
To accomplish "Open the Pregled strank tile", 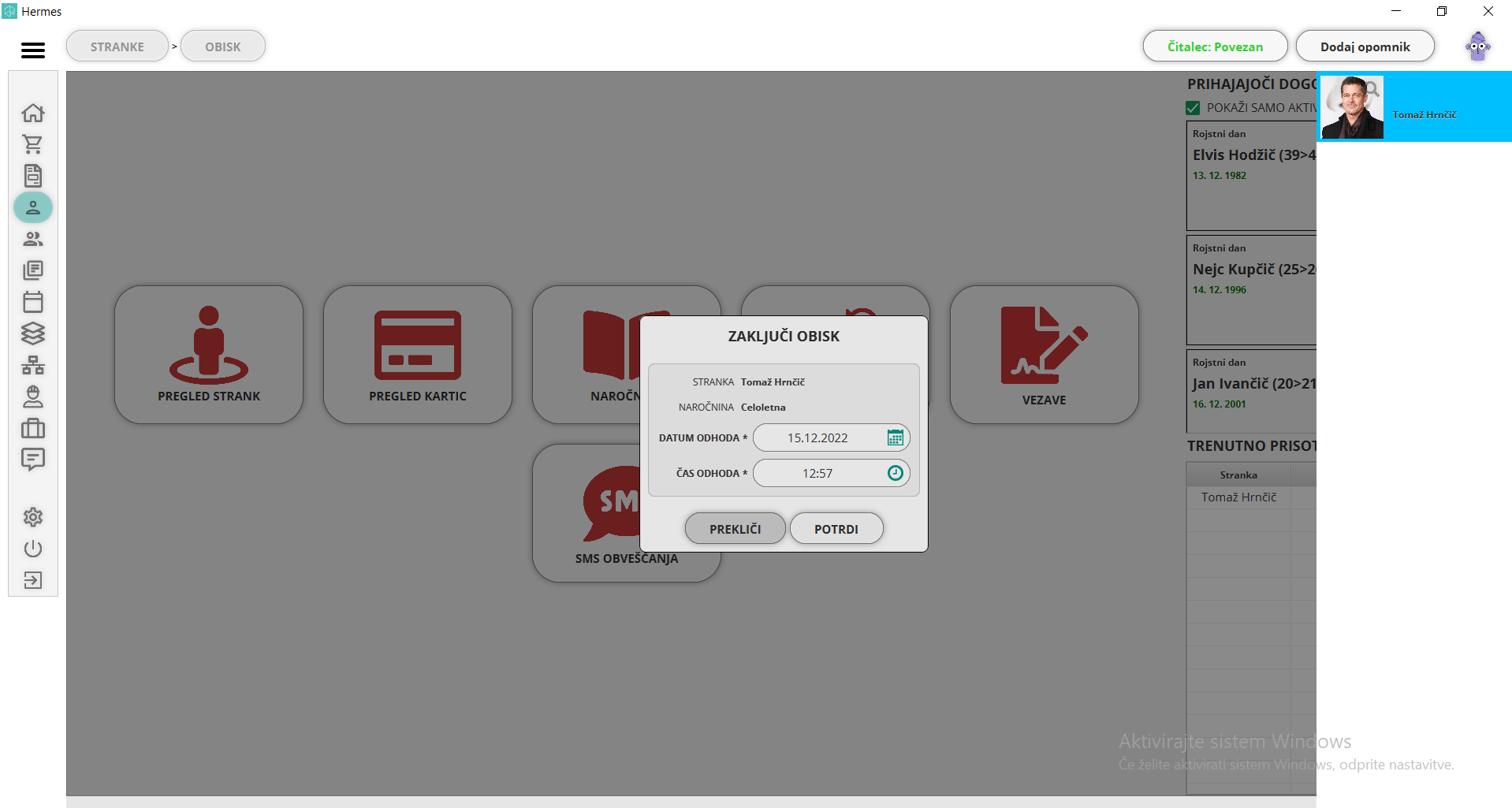I will pos(209,355).
